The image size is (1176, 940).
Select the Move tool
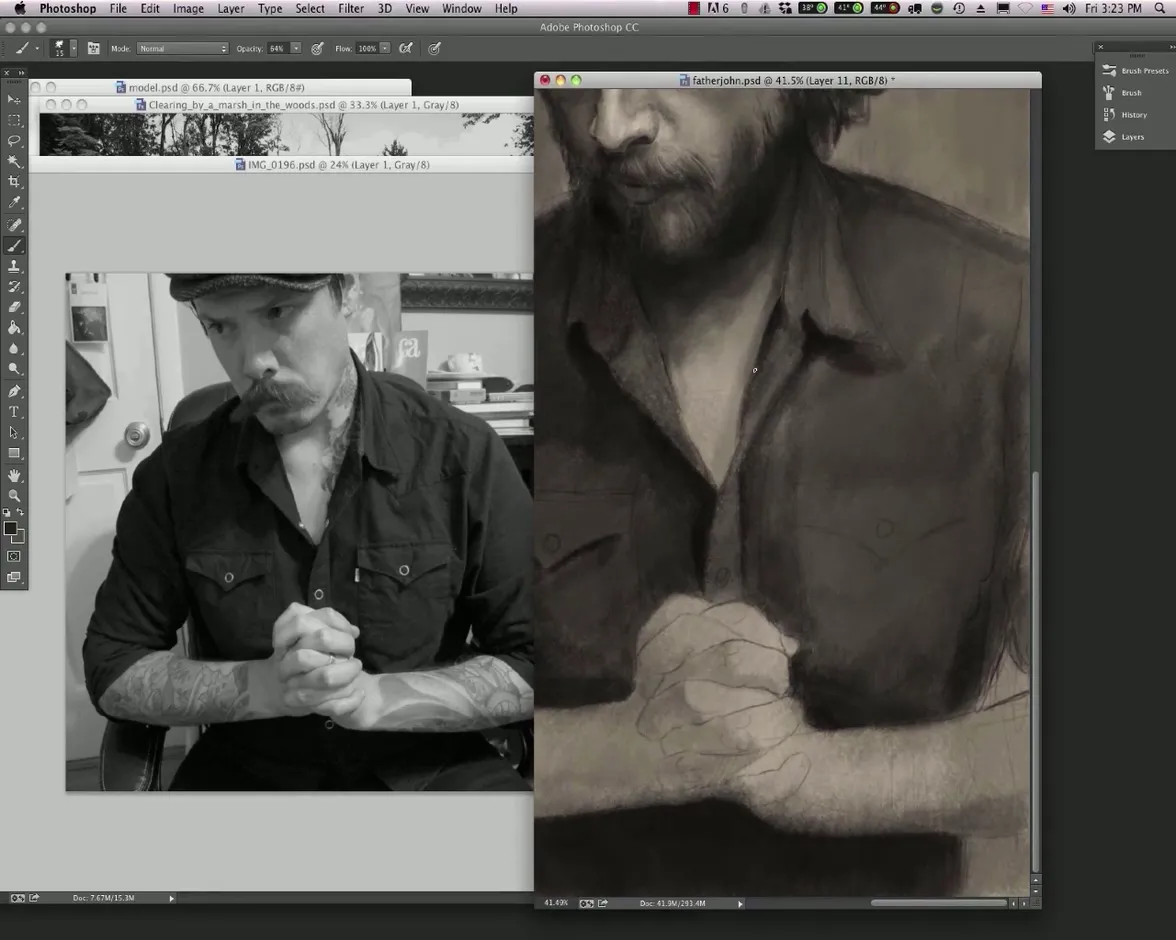[x=14, y=99]
